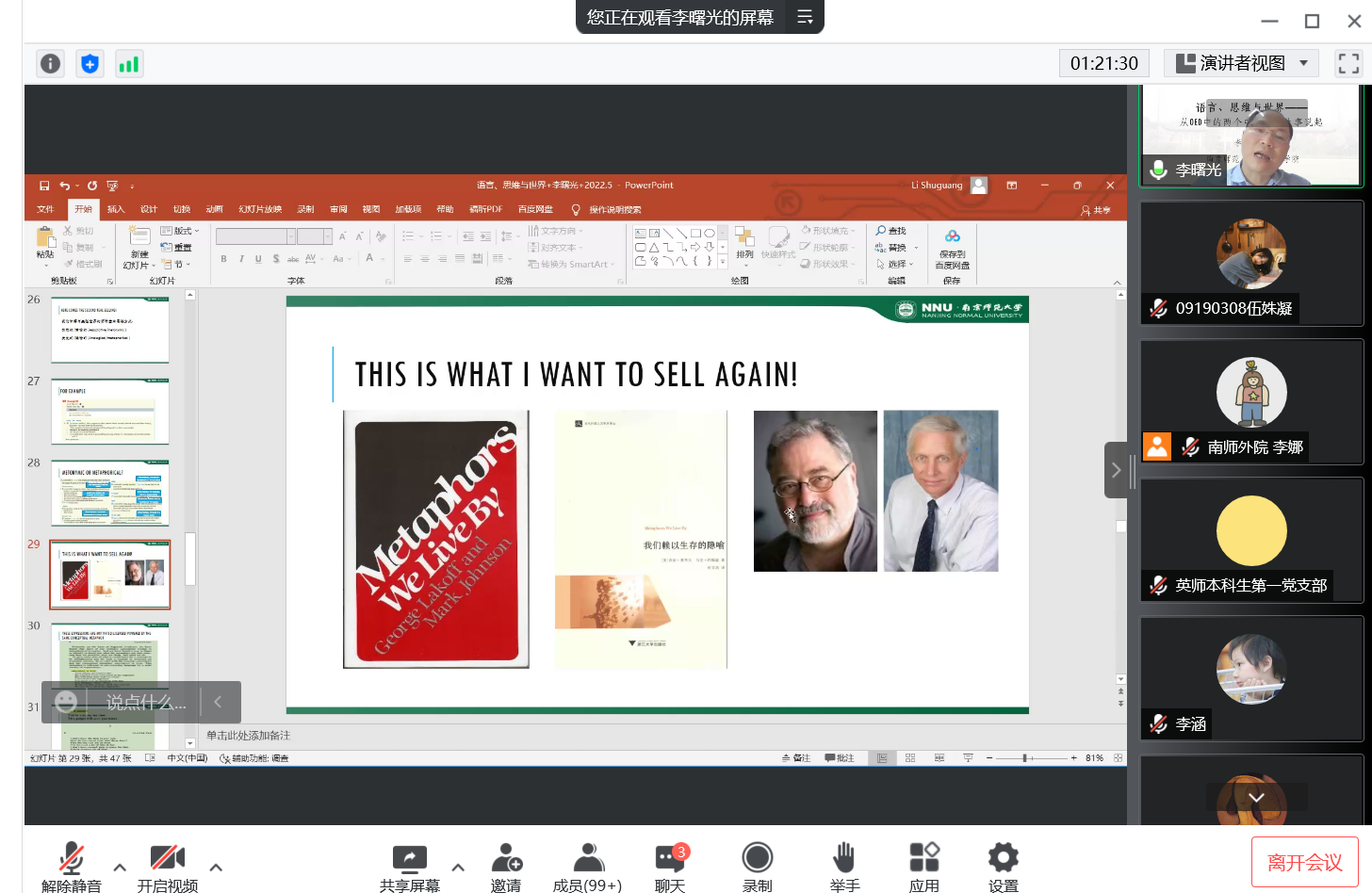The image size is (1372, 893).
Task: Open the 邀请 invite icon
Action: [506, 866]
